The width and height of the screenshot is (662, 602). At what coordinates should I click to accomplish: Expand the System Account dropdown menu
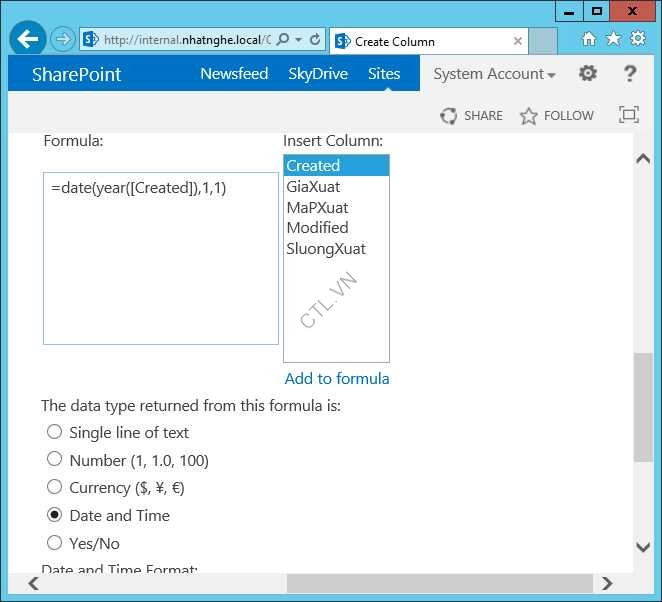(x=494, y=74)
